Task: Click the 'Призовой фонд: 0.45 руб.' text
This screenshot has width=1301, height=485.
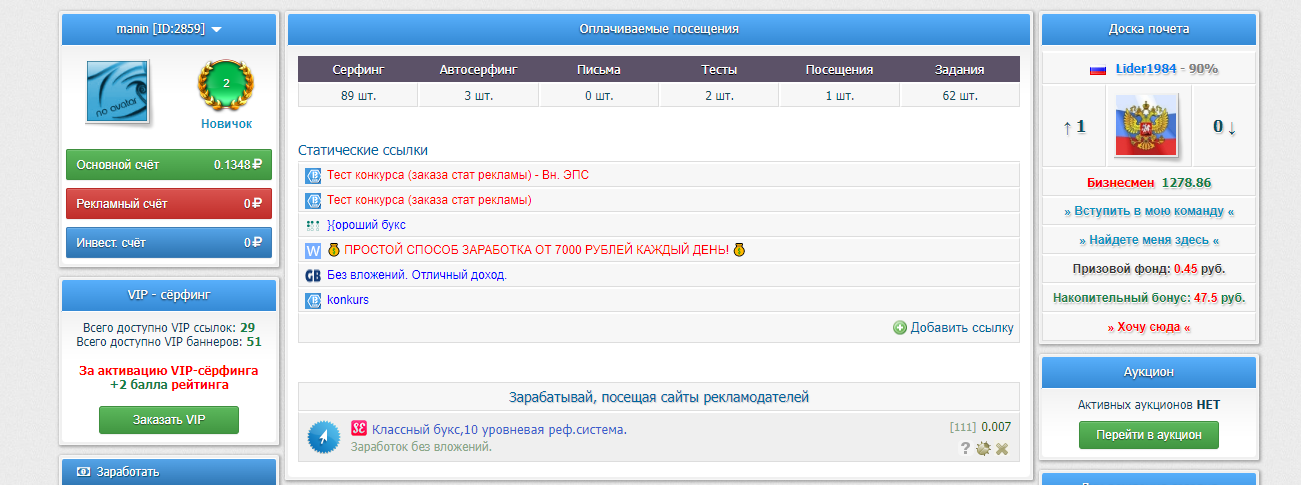Action: 1148,269
